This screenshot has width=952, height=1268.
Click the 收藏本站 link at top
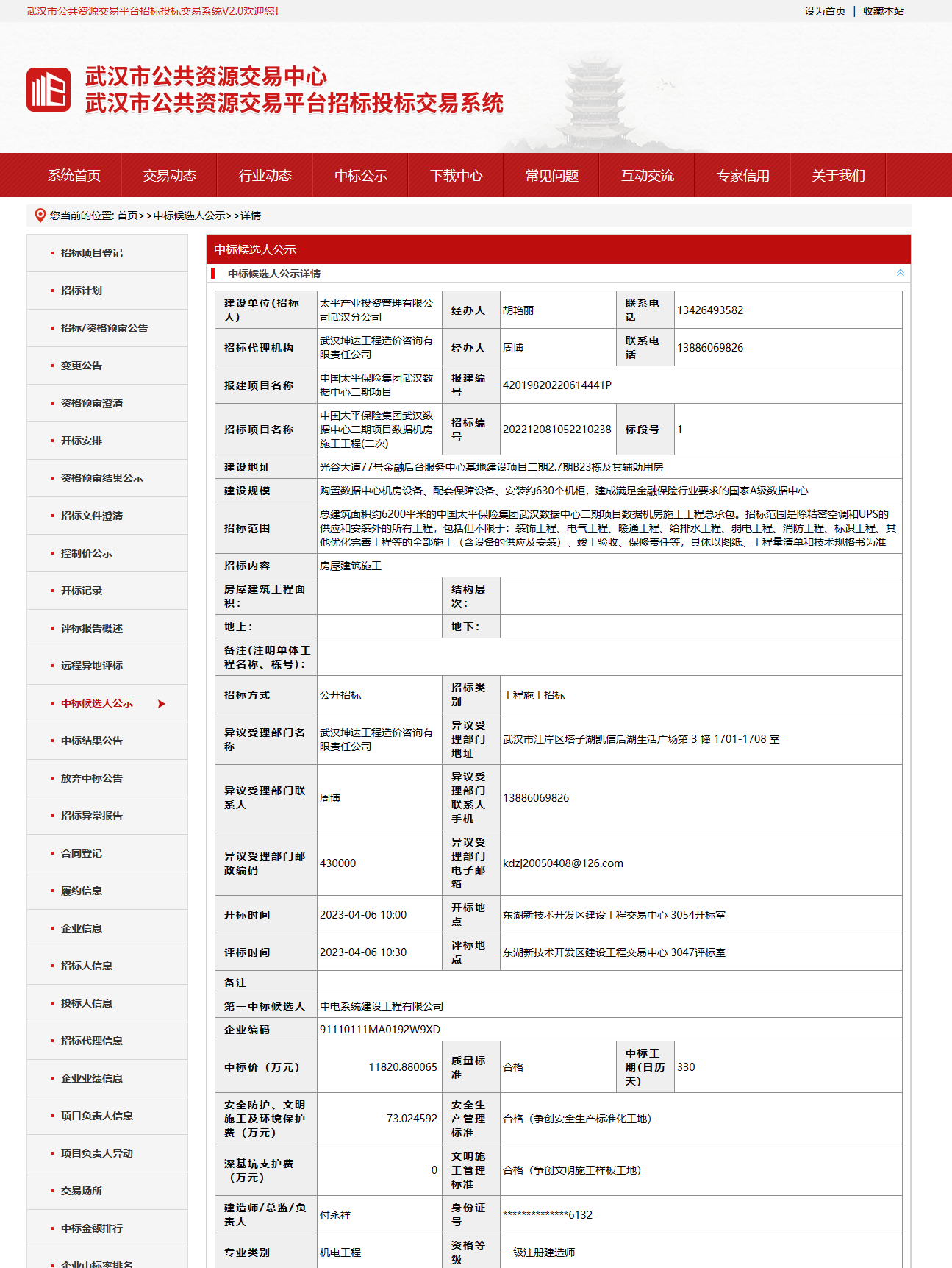[x=884, y=11]
